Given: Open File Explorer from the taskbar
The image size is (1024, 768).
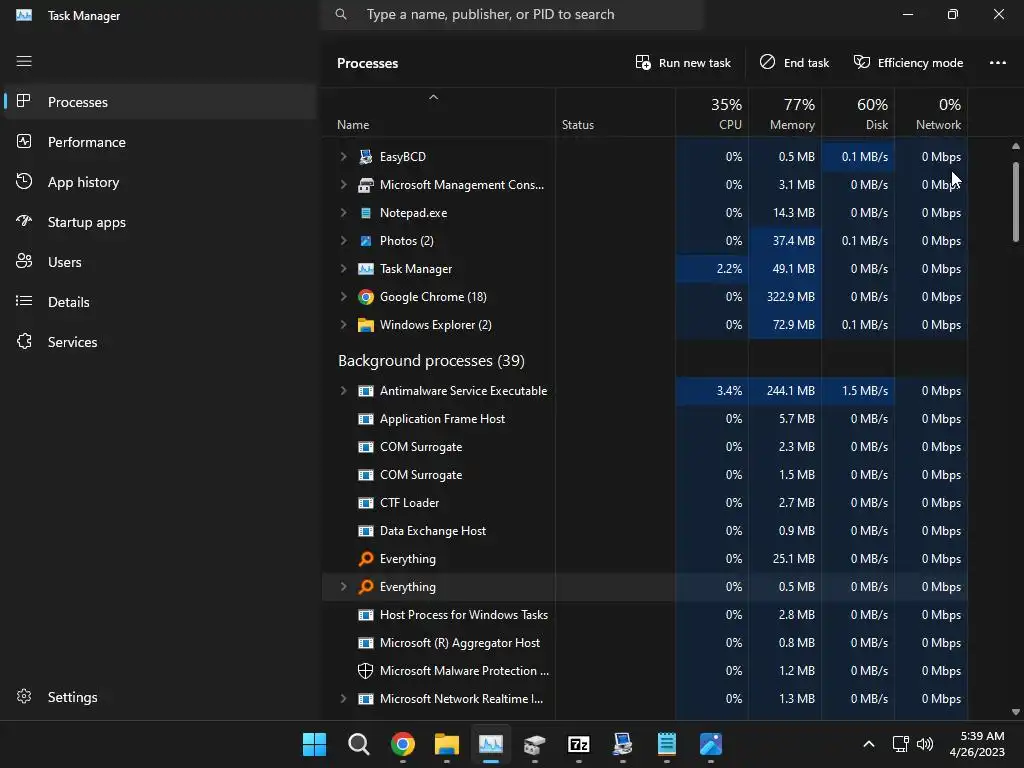Looking at the screenshot, I should coord(447,744).
